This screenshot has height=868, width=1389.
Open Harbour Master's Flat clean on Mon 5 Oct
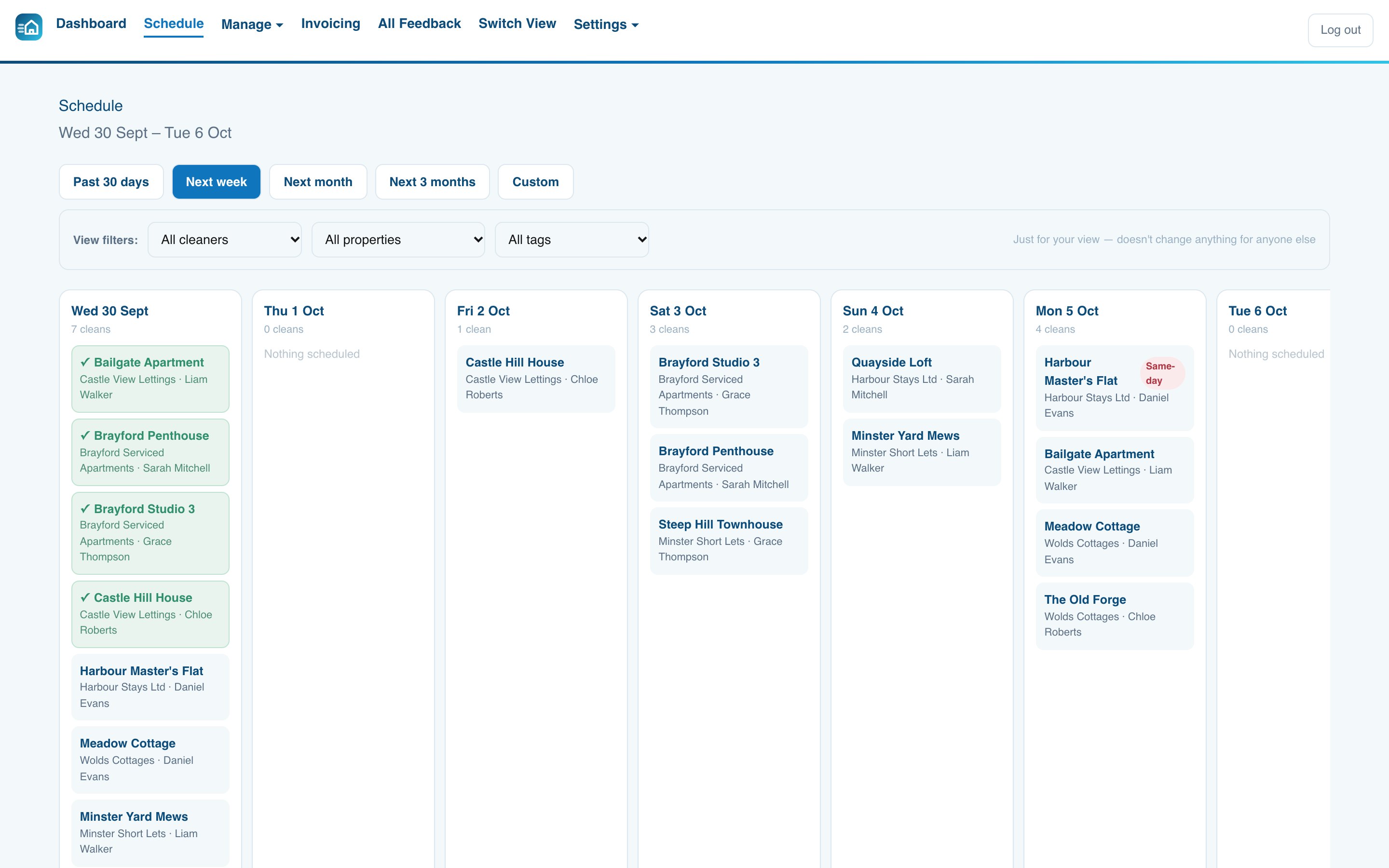tap(1115, 388)
